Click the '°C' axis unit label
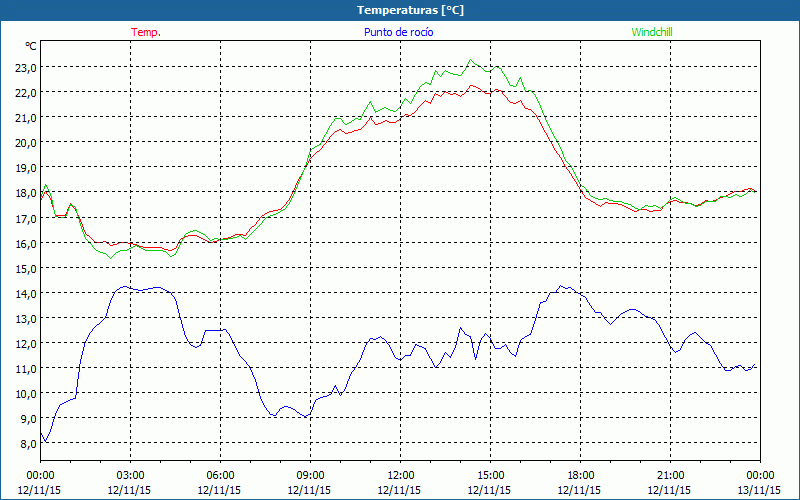This screenshot has width=800, height=500. pos(31,46)
